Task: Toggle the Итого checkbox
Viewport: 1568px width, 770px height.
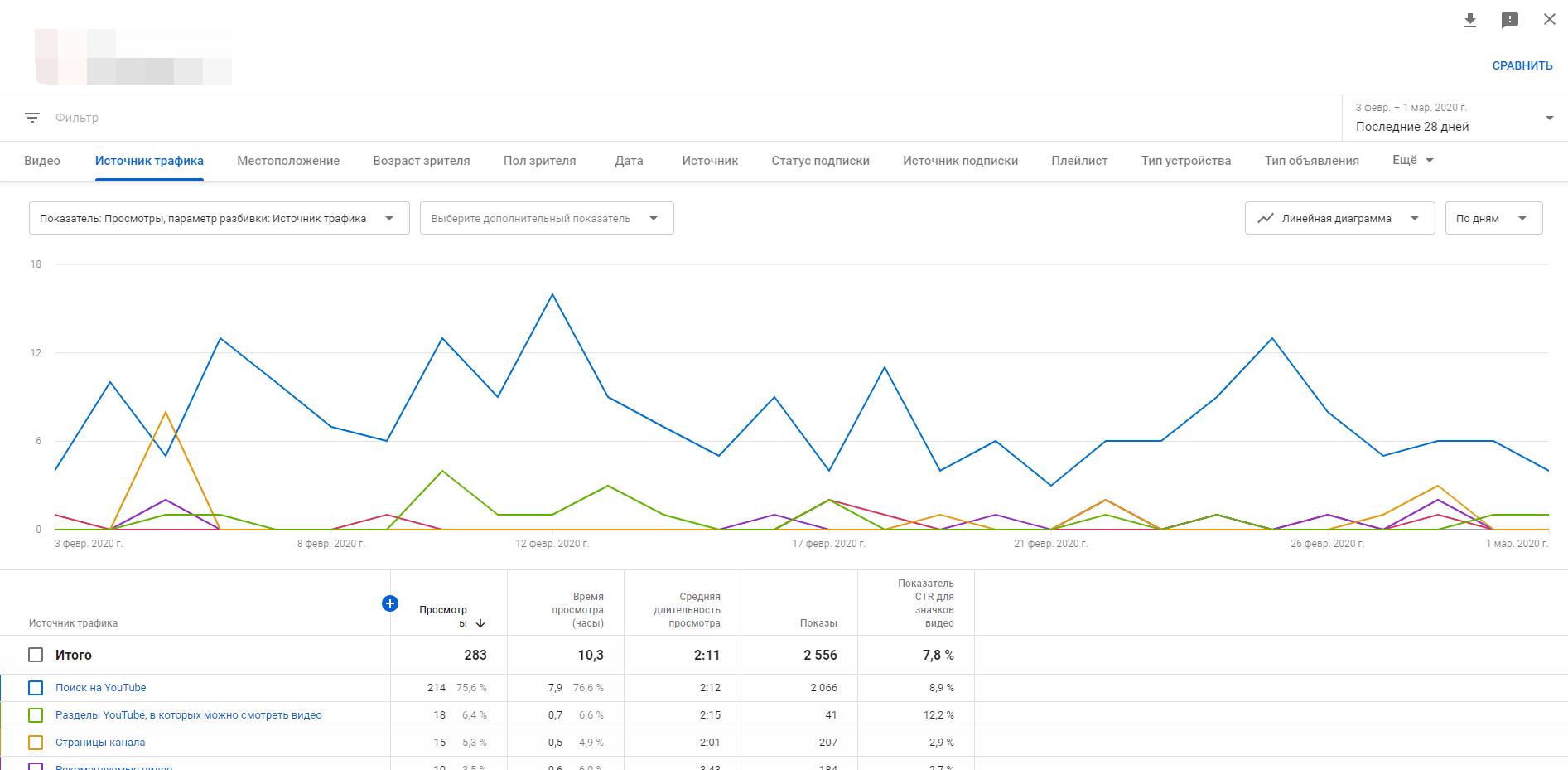Action: 36,655
